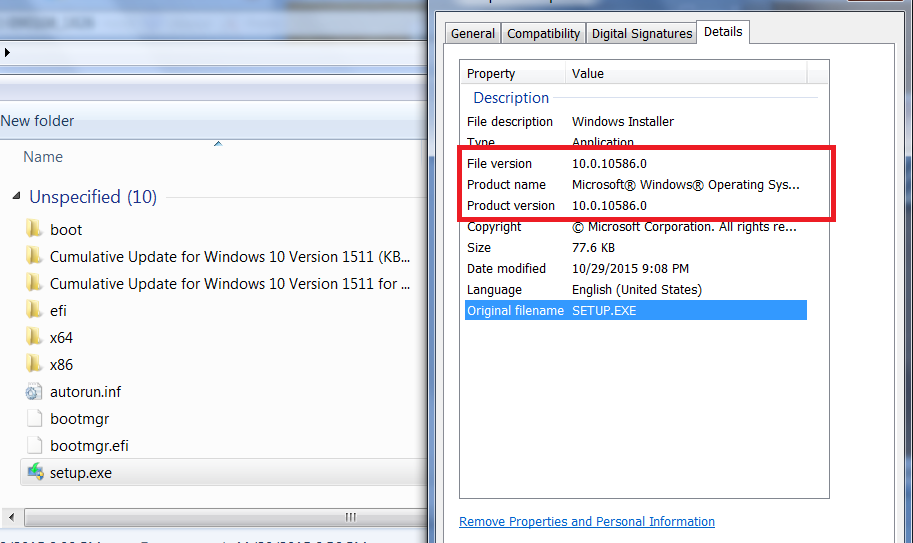Click New folder in Explorer toolbar
This screenshot has width=913, height=543.
37,120
